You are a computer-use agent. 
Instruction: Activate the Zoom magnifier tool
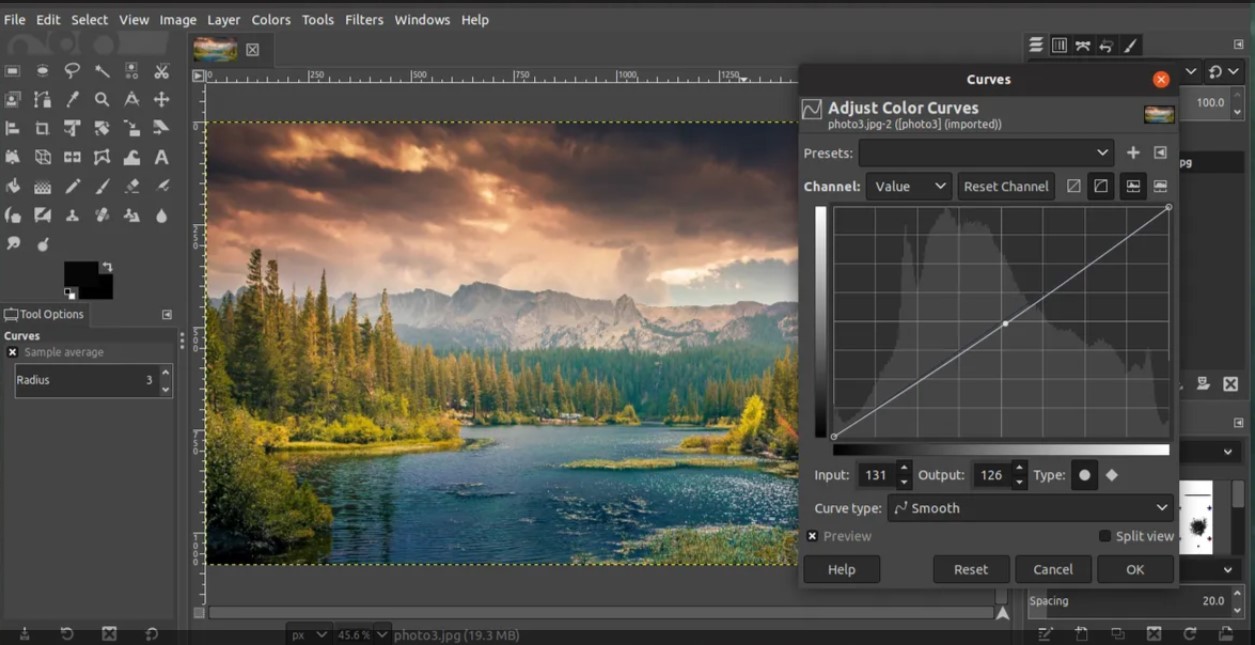click(x=102, y=100)
